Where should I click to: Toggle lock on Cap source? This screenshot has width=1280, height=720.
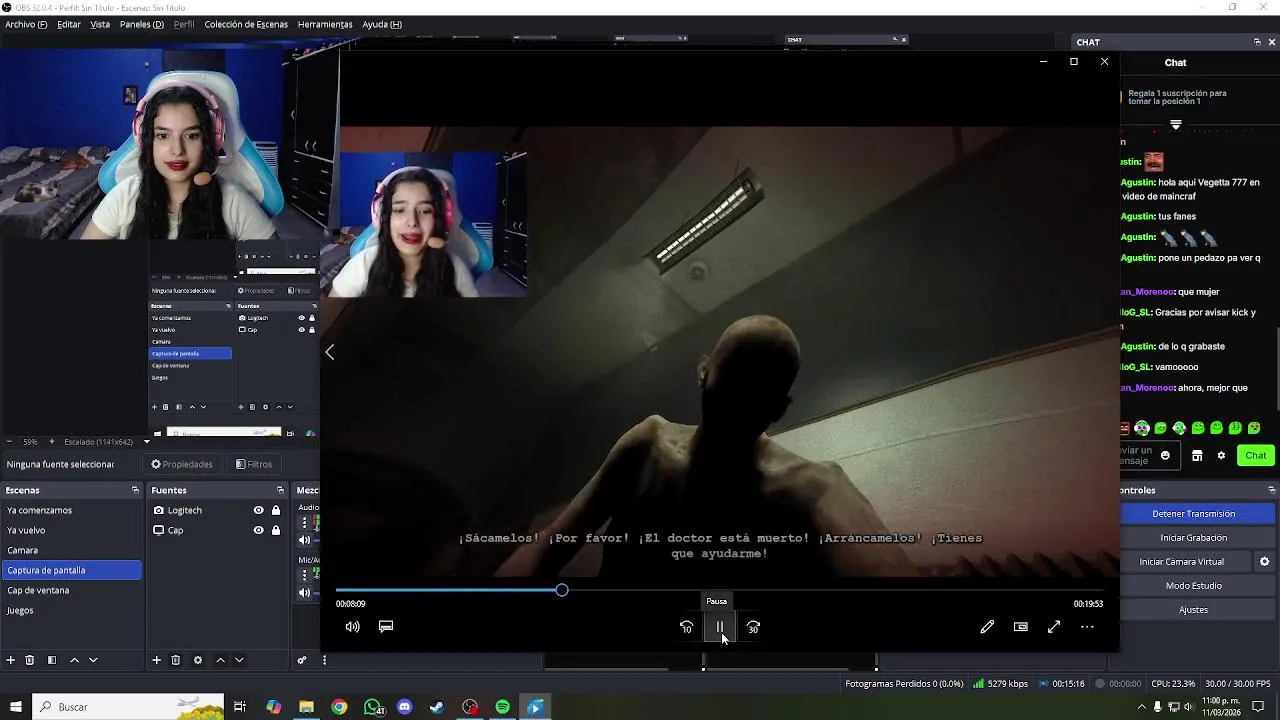coord(276,530)
